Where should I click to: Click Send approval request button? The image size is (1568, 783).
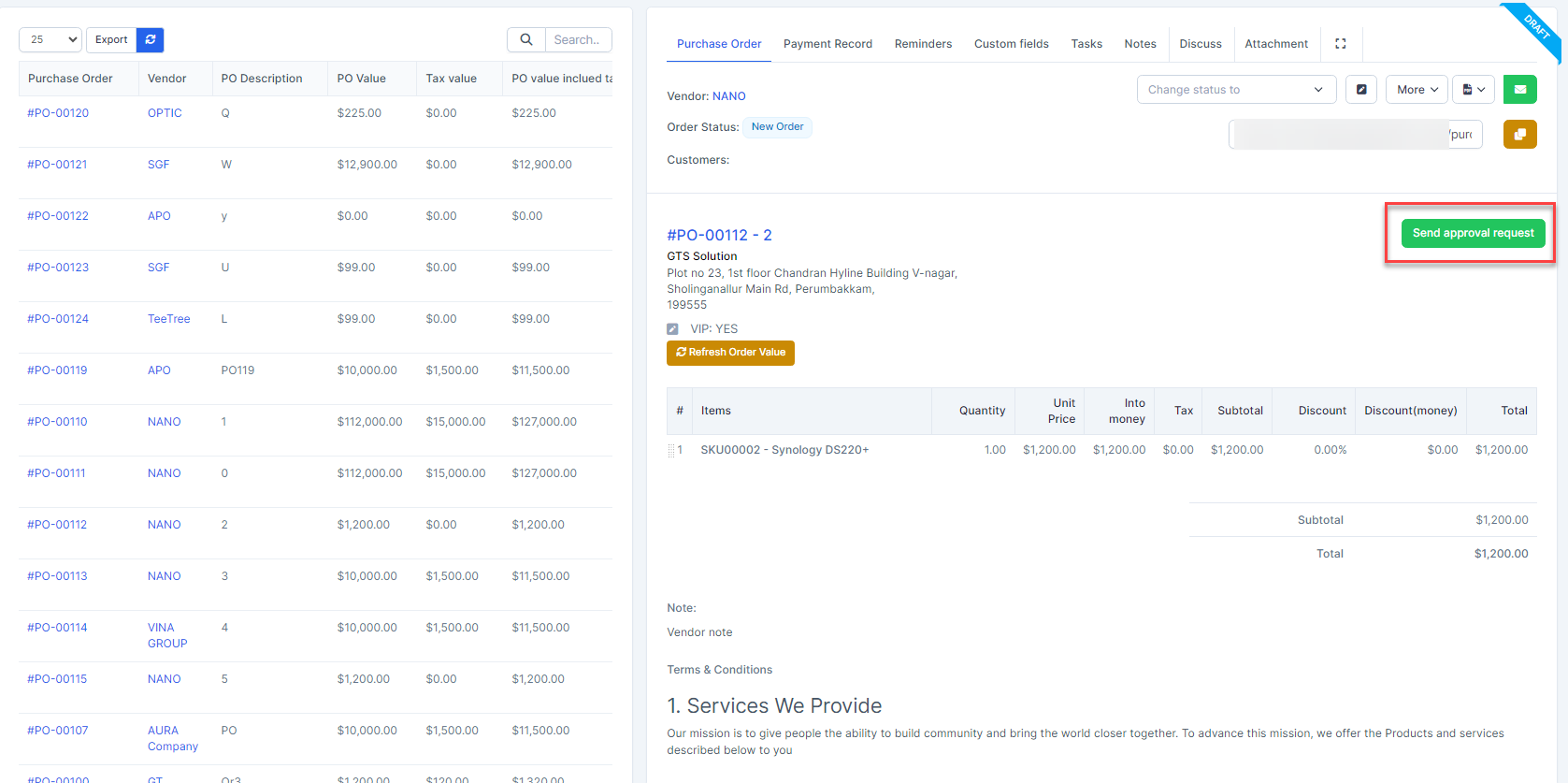[1473, 233]
